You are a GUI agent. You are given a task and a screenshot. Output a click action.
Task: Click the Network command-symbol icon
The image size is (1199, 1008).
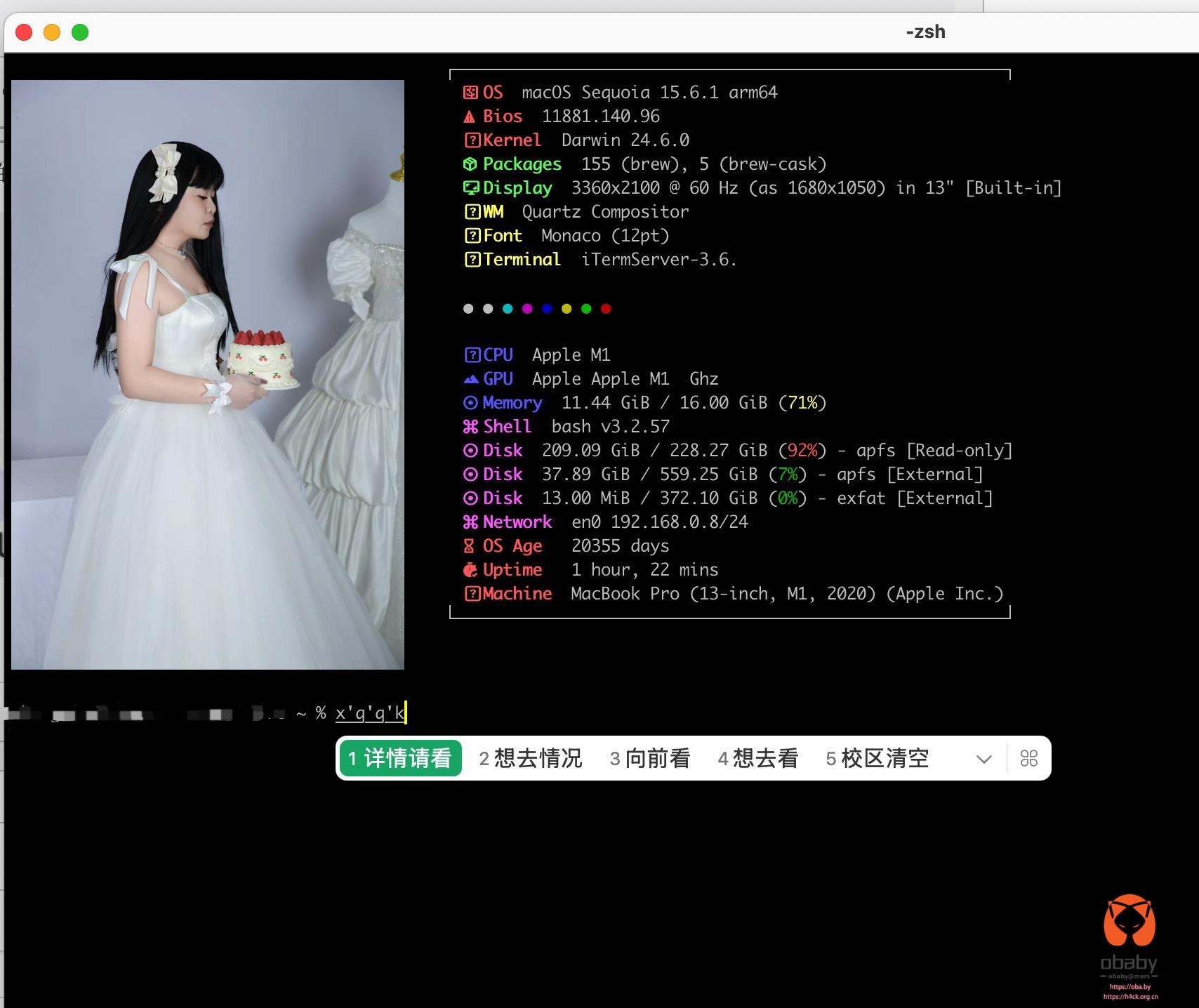470,522
